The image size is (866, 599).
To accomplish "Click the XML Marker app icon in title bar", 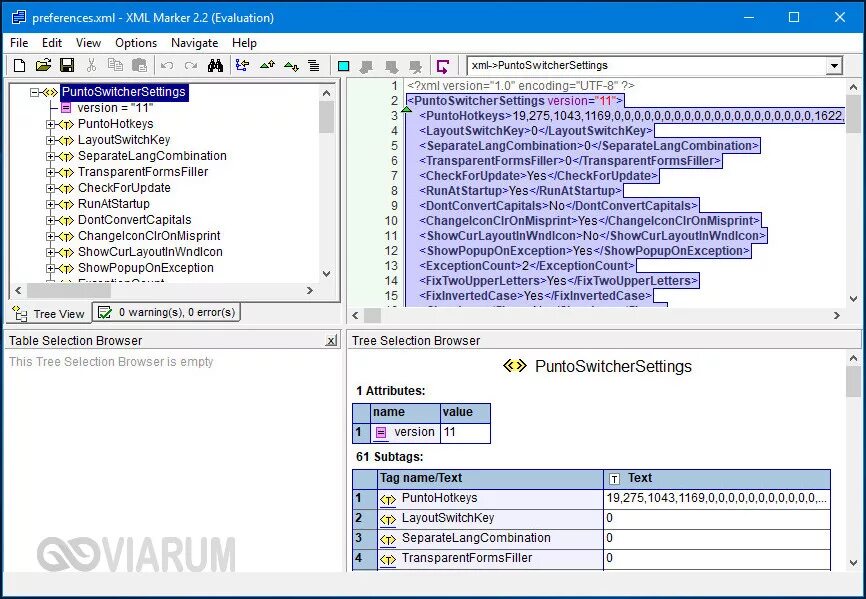I will click(19, 17).
